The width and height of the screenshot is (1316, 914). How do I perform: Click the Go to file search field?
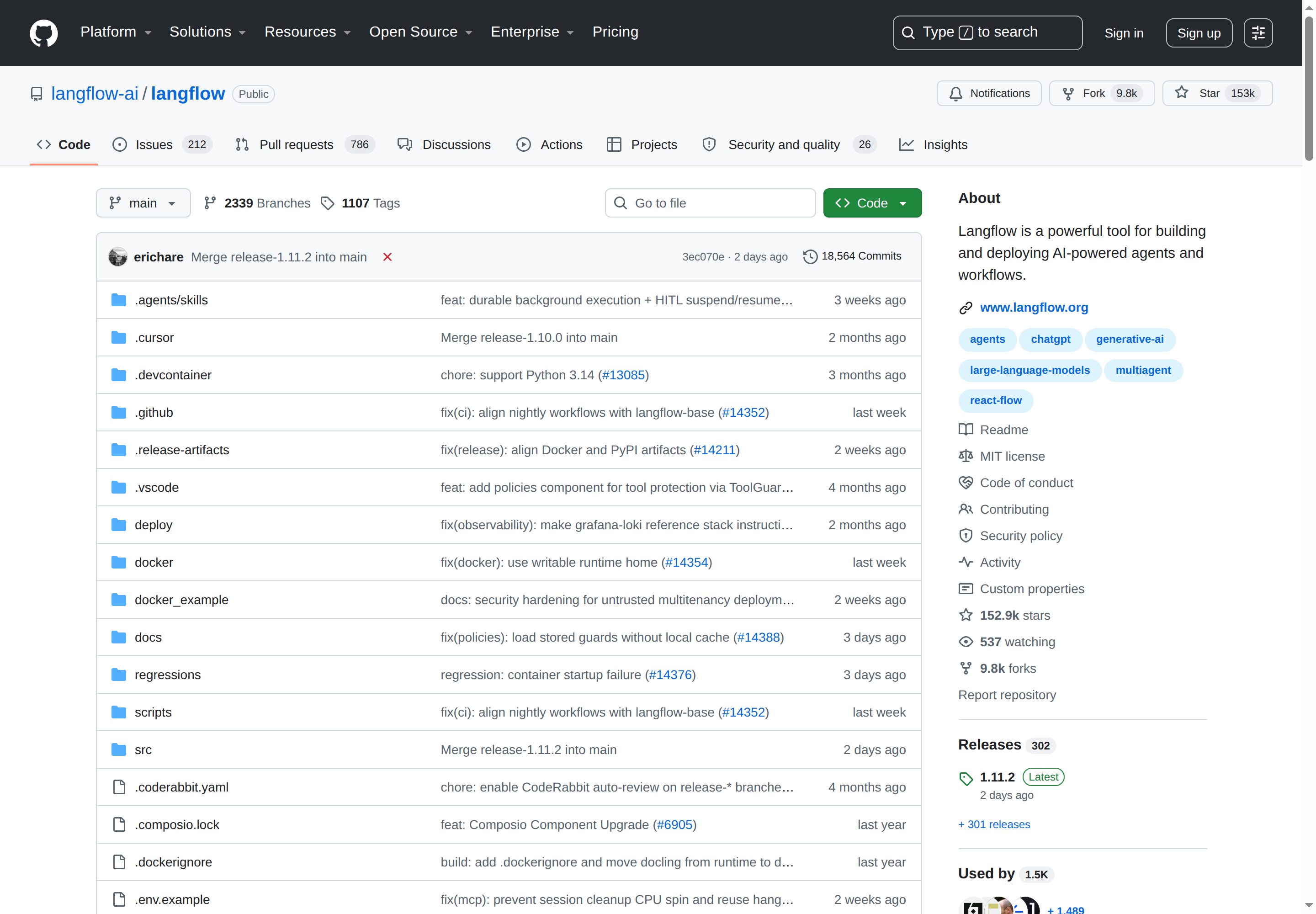click(x=710, y=203)
